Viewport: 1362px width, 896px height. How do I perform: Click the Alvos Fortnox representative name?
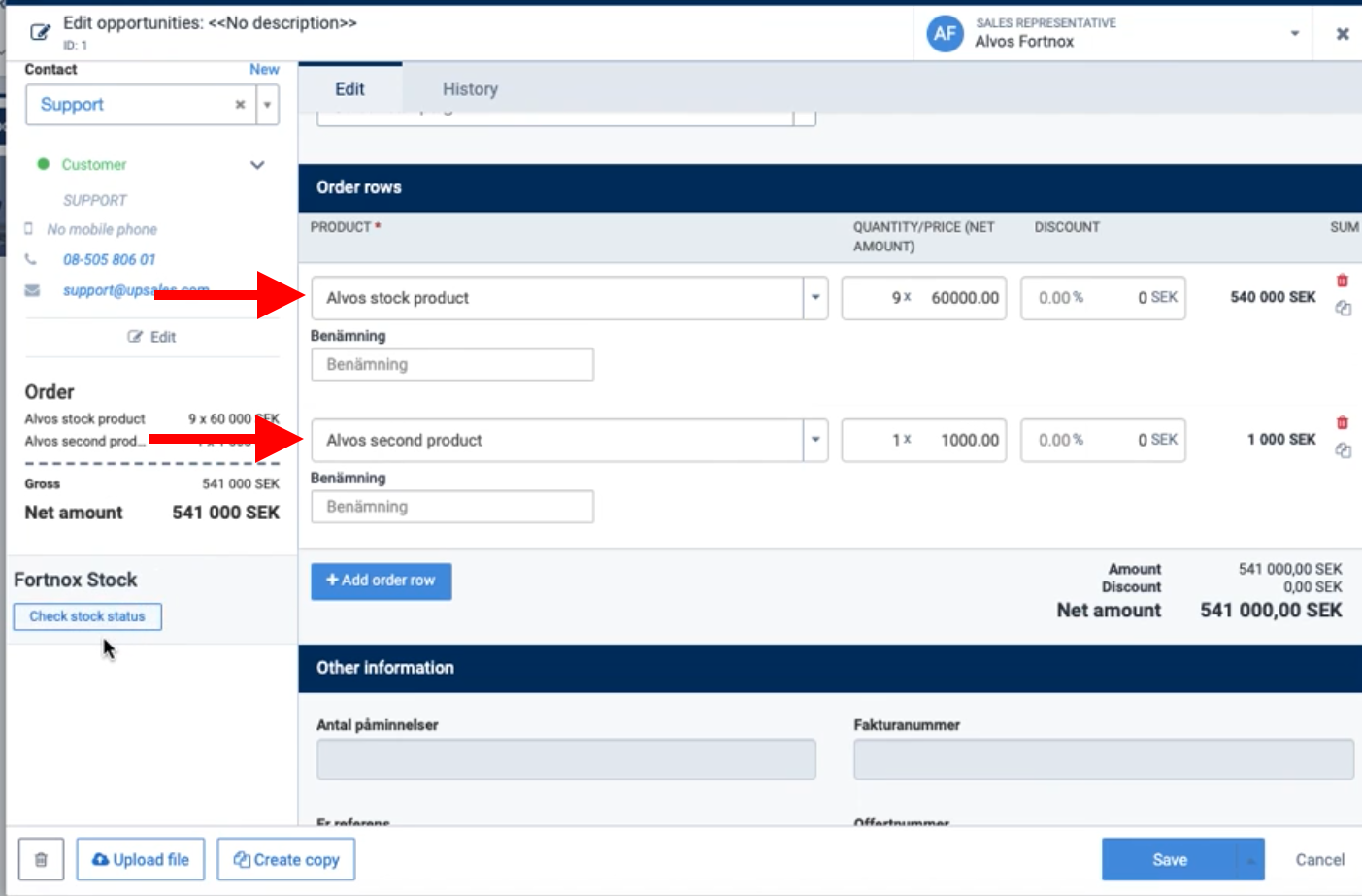[1024, 42]
